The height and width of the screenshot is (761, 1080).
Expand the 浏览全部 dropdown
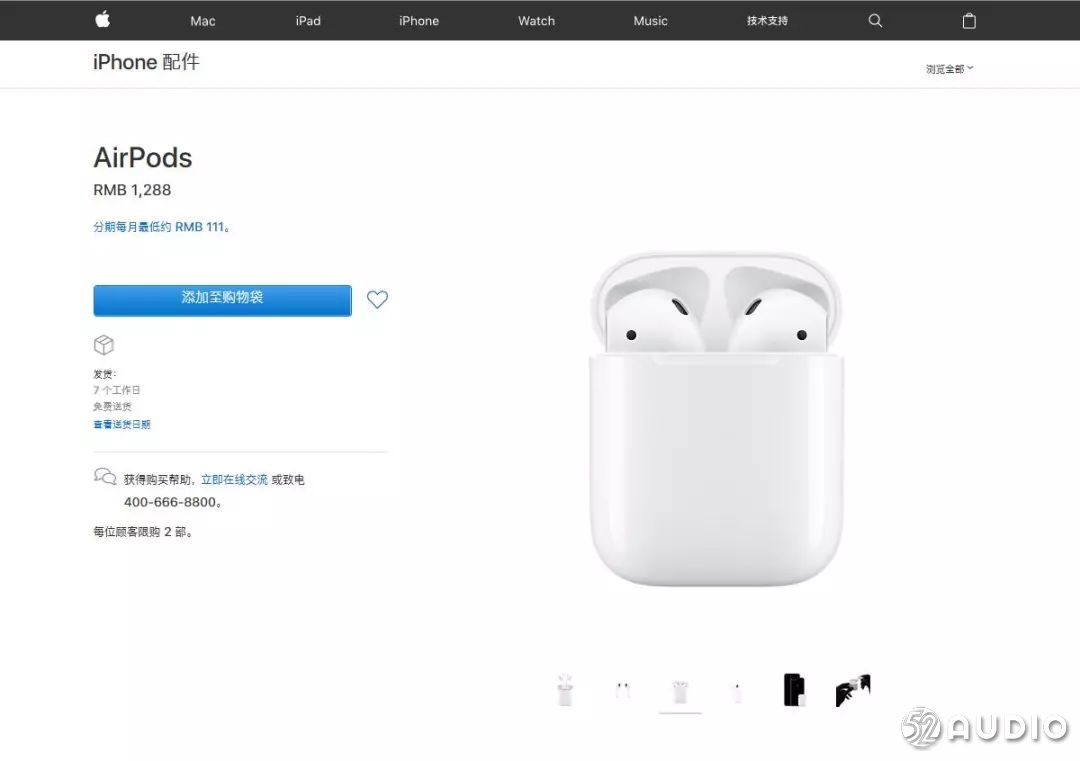pos(949,69)
